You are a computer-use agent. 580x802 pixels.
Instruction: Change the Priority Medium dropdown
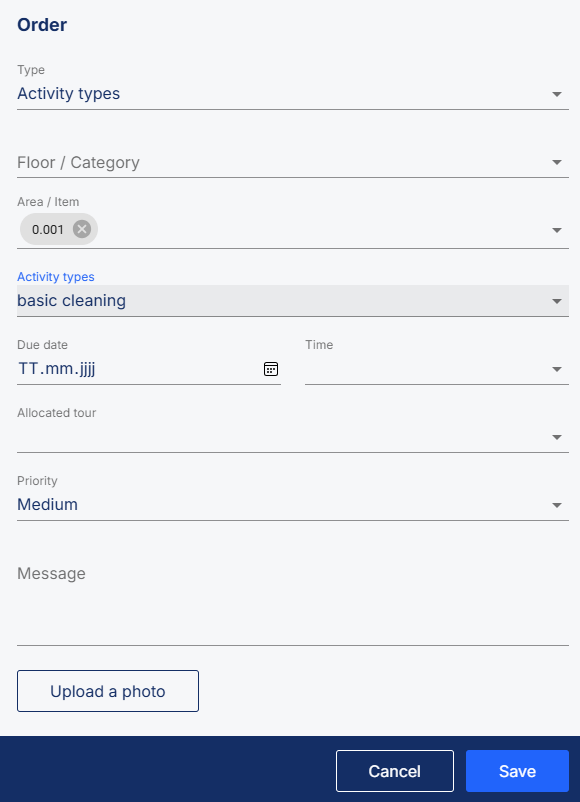coord(293,505)
